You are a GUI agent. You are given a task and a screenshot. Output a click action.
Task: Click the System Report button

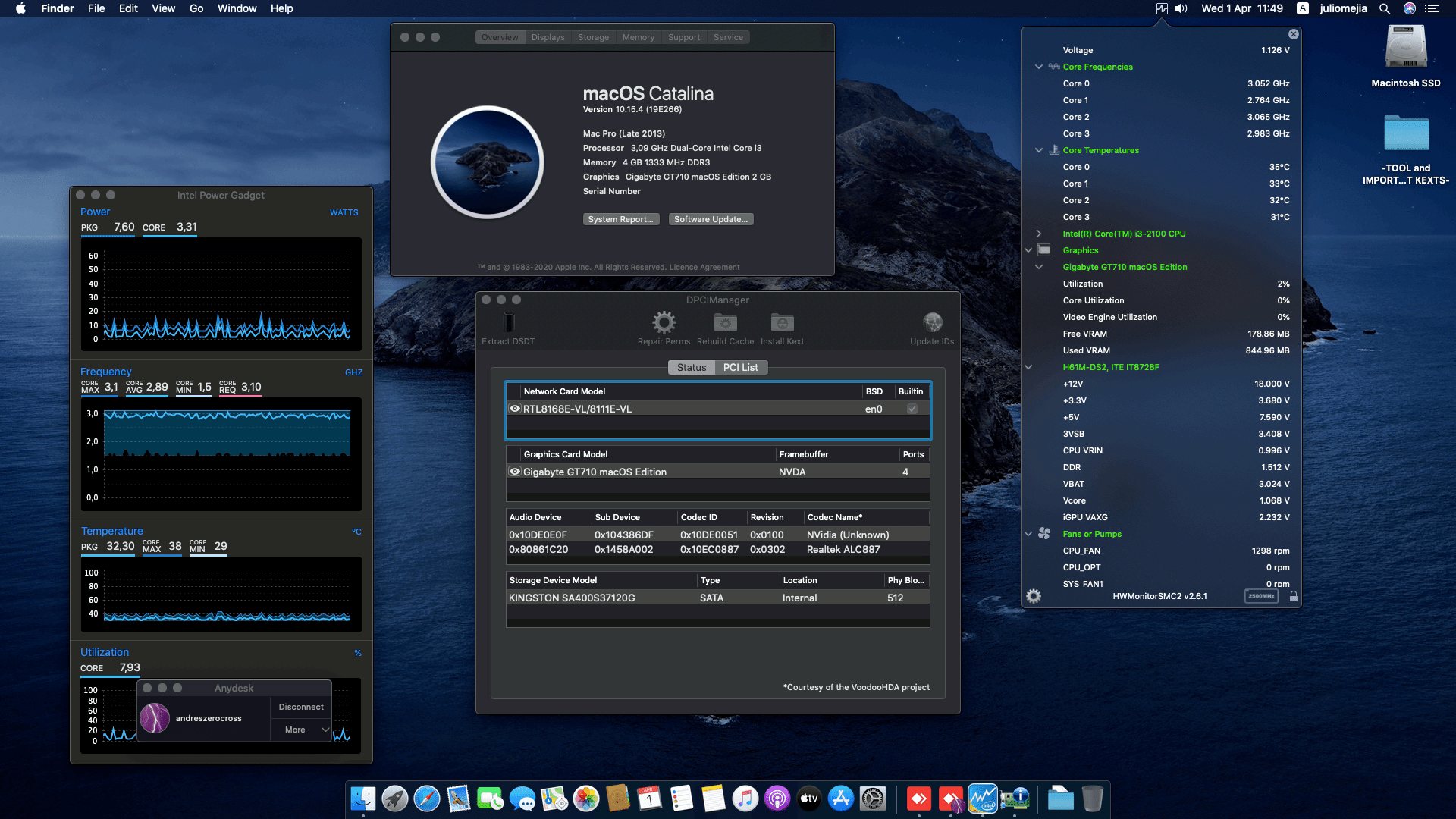(x=620, y=218)
